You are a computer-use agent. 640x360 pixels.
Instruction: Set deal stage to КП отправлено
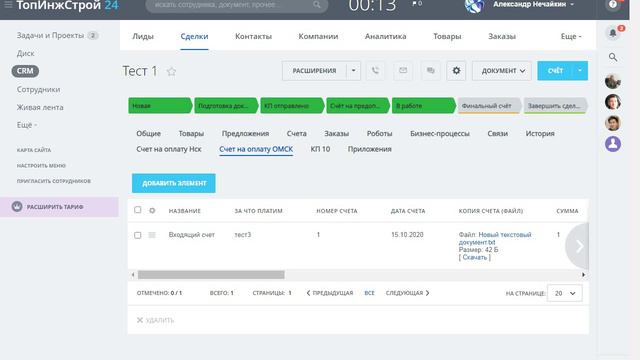click(x=291, y=106)
